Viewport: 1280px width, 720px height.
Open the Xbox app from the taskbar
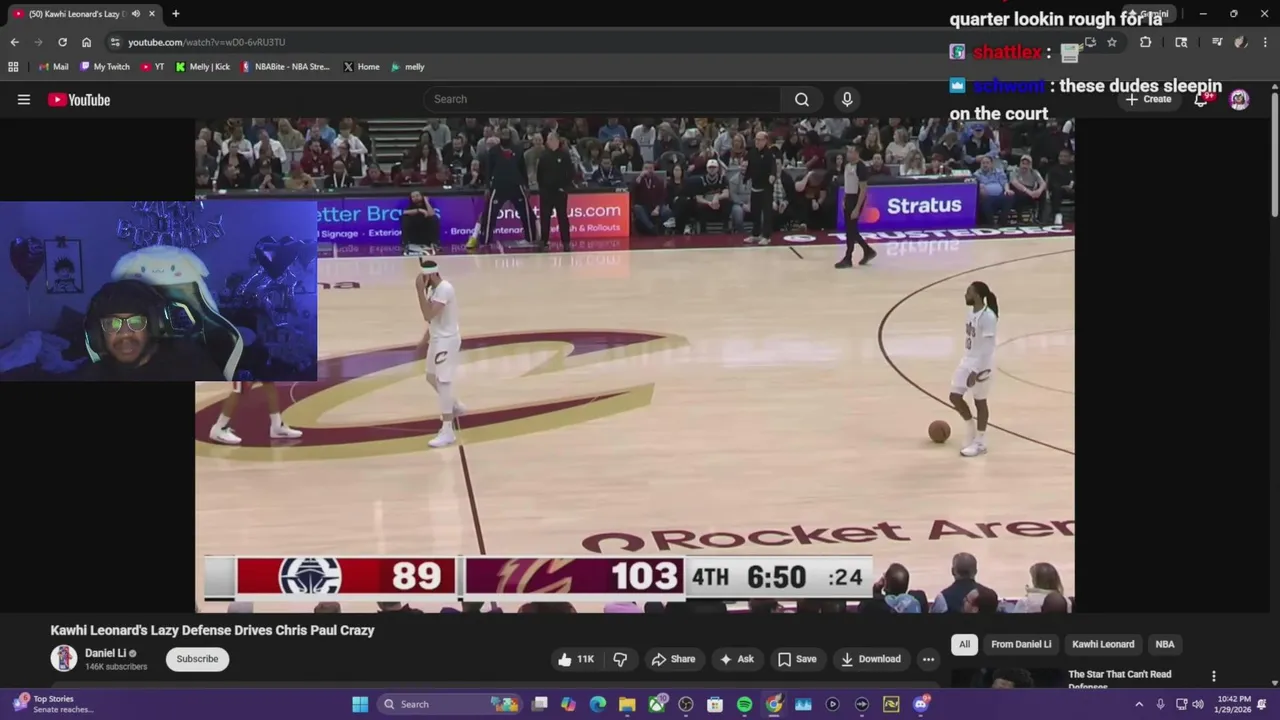(657, 704)
